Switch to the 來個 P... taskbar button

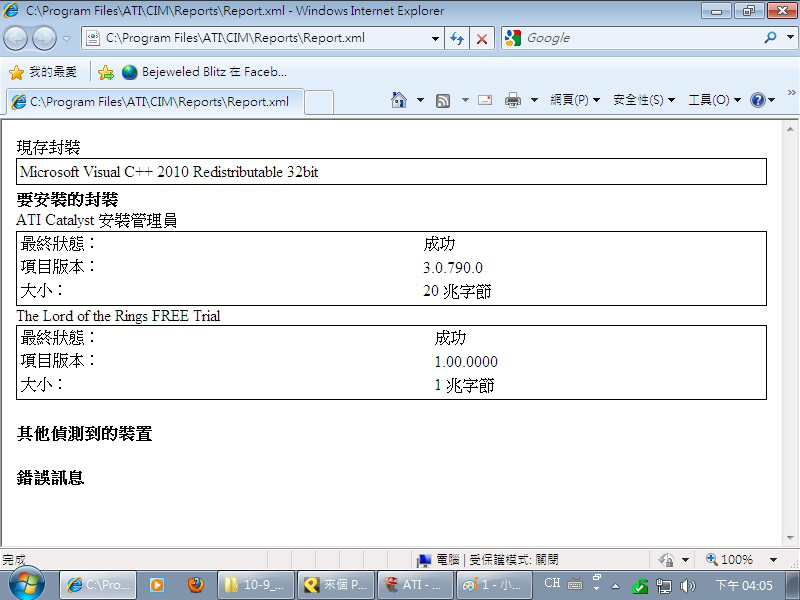(336, 585)
